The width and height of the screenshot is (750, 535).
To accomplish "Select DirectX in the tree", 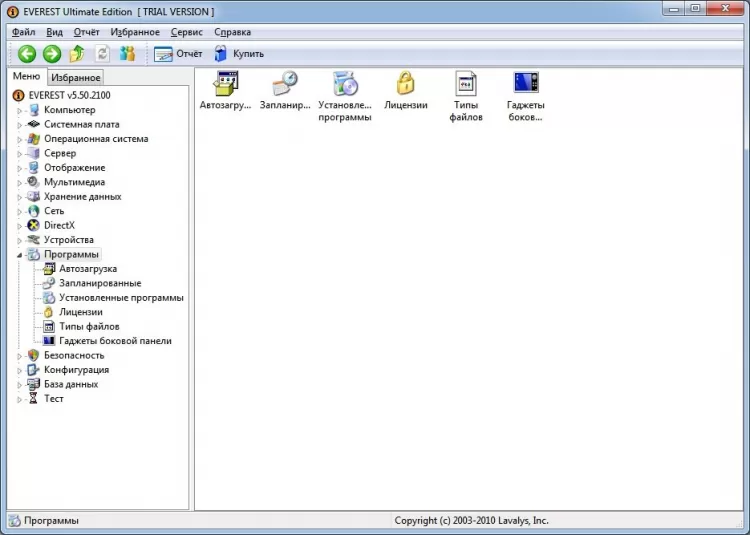I will tap(59, 225).
